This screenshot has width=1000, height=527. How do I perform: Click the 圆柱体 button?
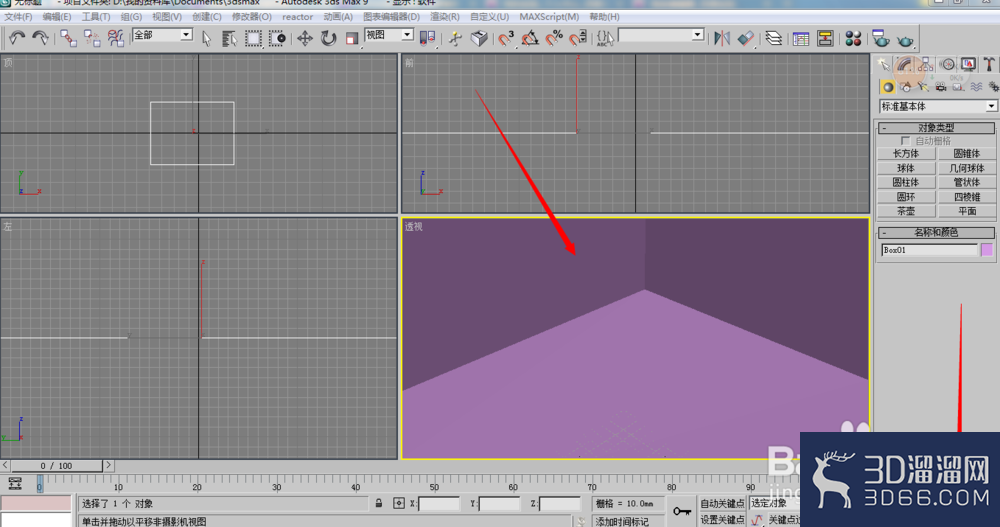pyautogui.click(x=906, y=182)
